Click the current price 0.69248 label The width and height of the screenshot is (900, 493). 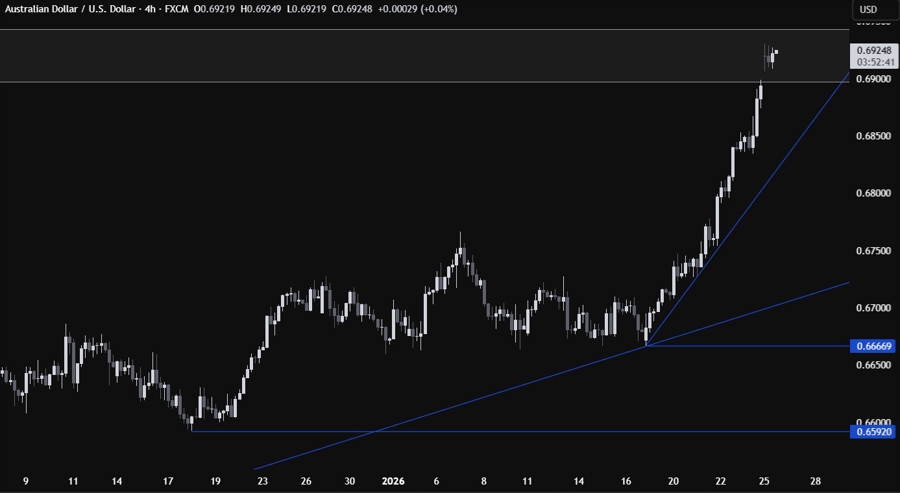(x=874, y=51)
